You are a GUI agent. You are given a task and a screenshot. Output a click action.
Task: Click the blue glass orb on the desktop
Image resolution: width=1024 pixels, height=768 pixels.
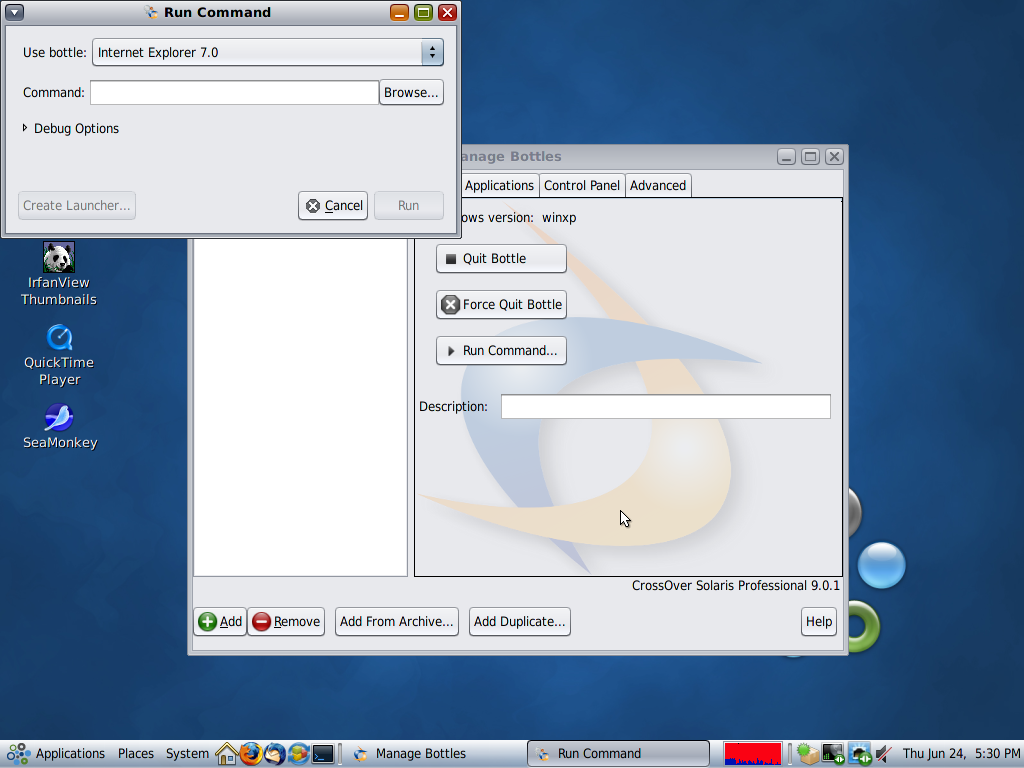881,565
